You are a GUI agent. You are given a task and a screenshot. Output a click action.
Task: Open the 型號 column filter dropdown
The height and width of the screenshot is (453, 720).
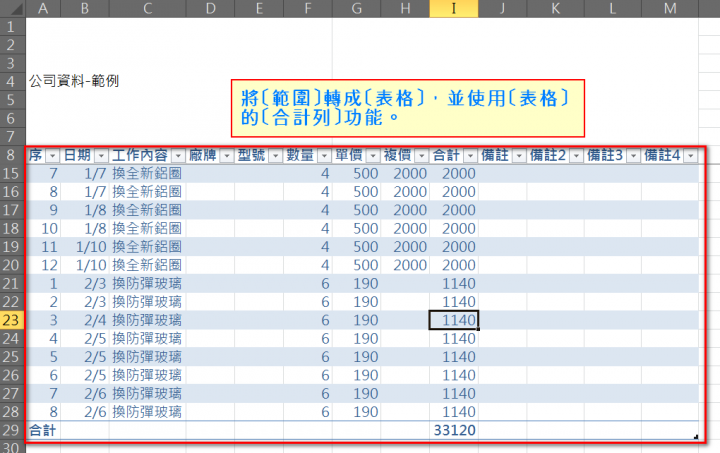[276, 156]
